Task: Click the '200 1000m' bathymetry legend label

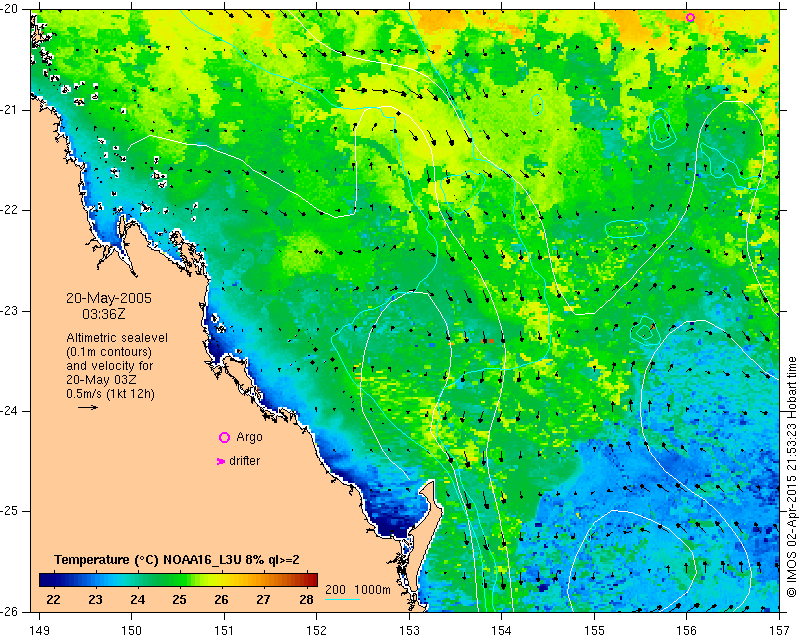Action: [358, 590]
